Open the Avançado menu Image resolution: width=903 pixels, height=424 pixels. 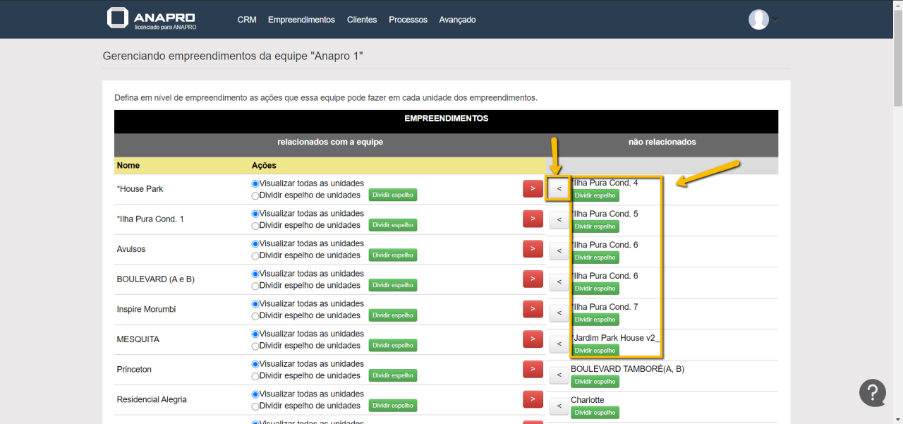point(457,20)
